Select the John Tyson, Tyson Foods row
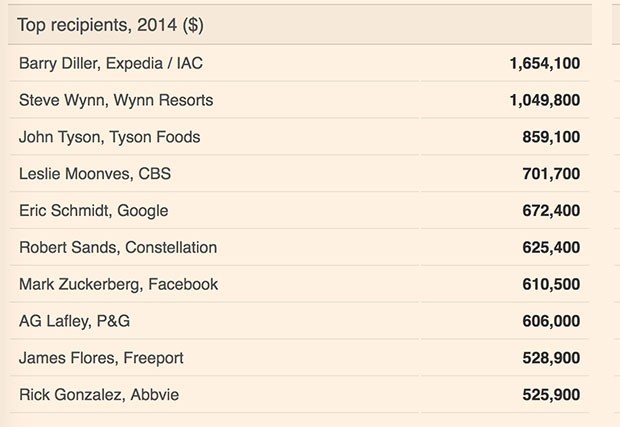This screenshot has height=427, width=620. (300, 137)
